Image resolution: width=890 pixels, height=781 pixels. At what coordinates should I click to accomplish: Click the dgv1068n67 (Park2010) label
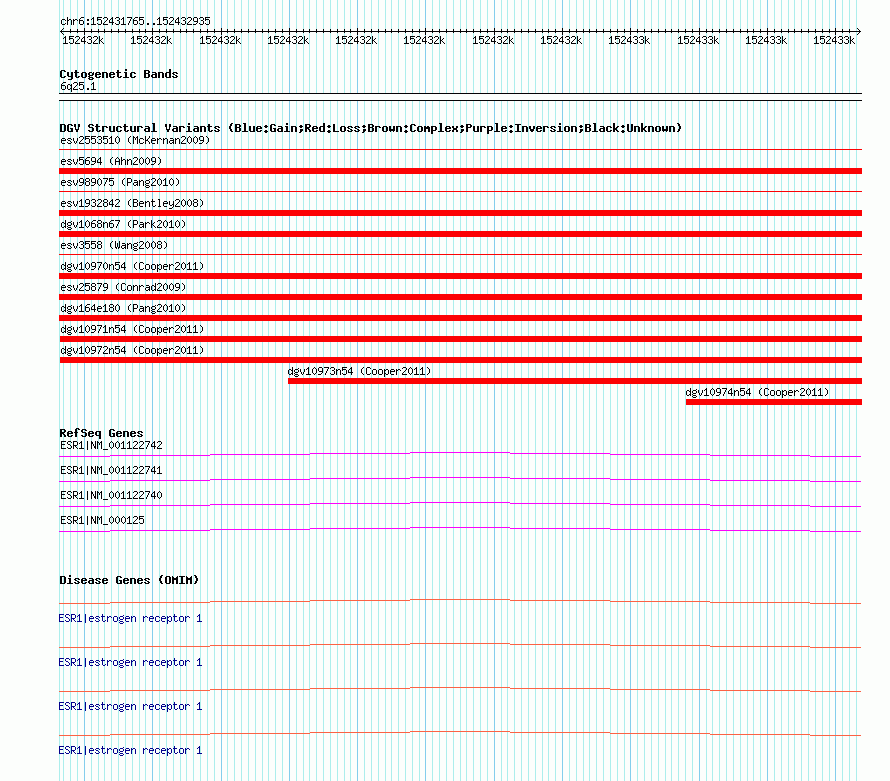(123, 224)
